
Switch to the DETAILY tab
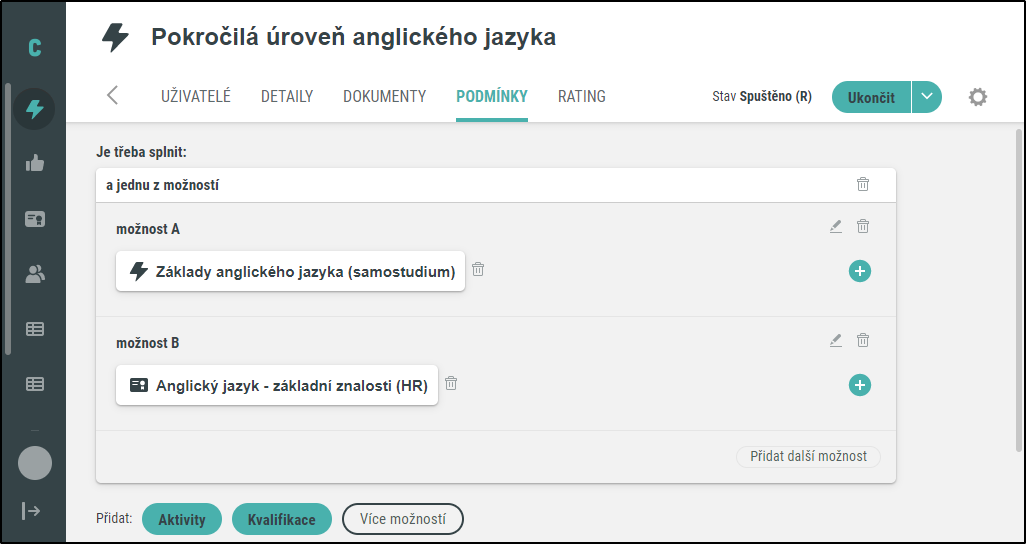[287, 96]
